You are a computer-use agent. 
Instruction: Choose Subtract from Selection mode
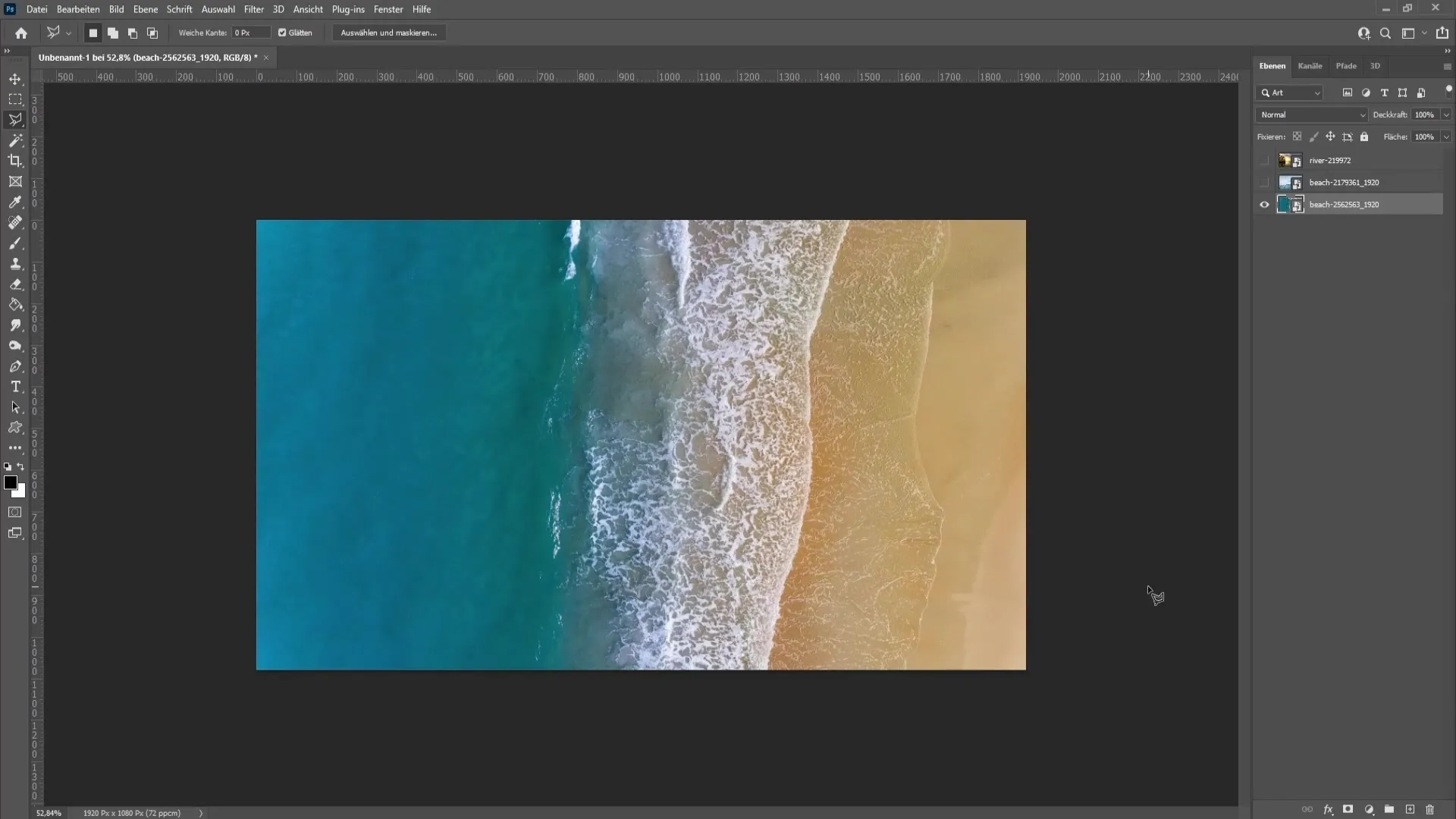(x=133, y=33)
